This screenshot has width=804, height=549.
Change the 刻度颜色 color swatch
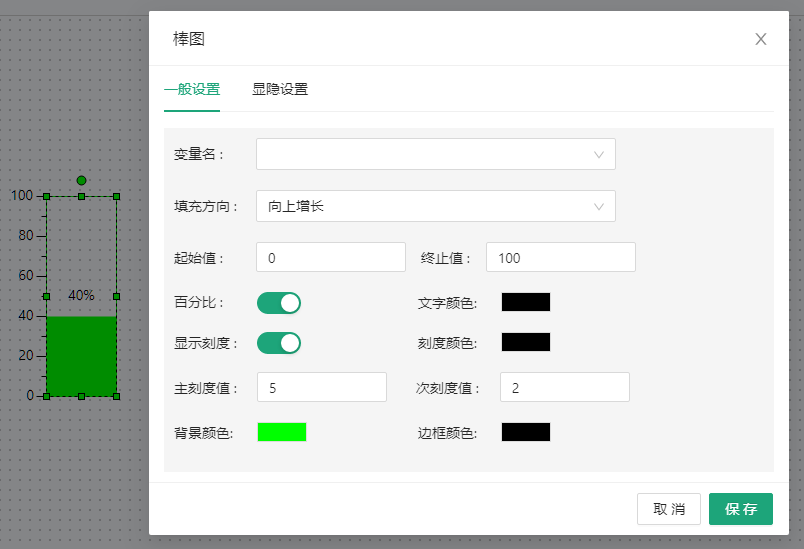(x=525, y=342)
